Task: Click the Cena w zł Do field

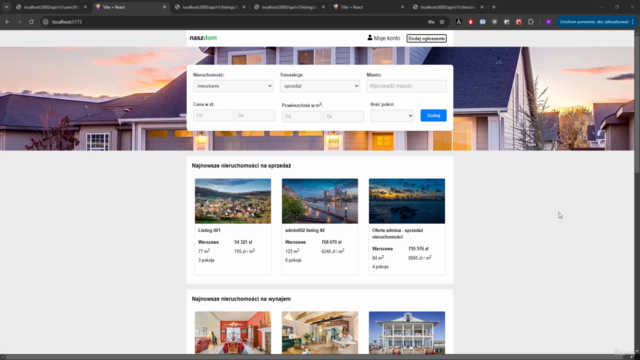Action: [x=255, y=116]
